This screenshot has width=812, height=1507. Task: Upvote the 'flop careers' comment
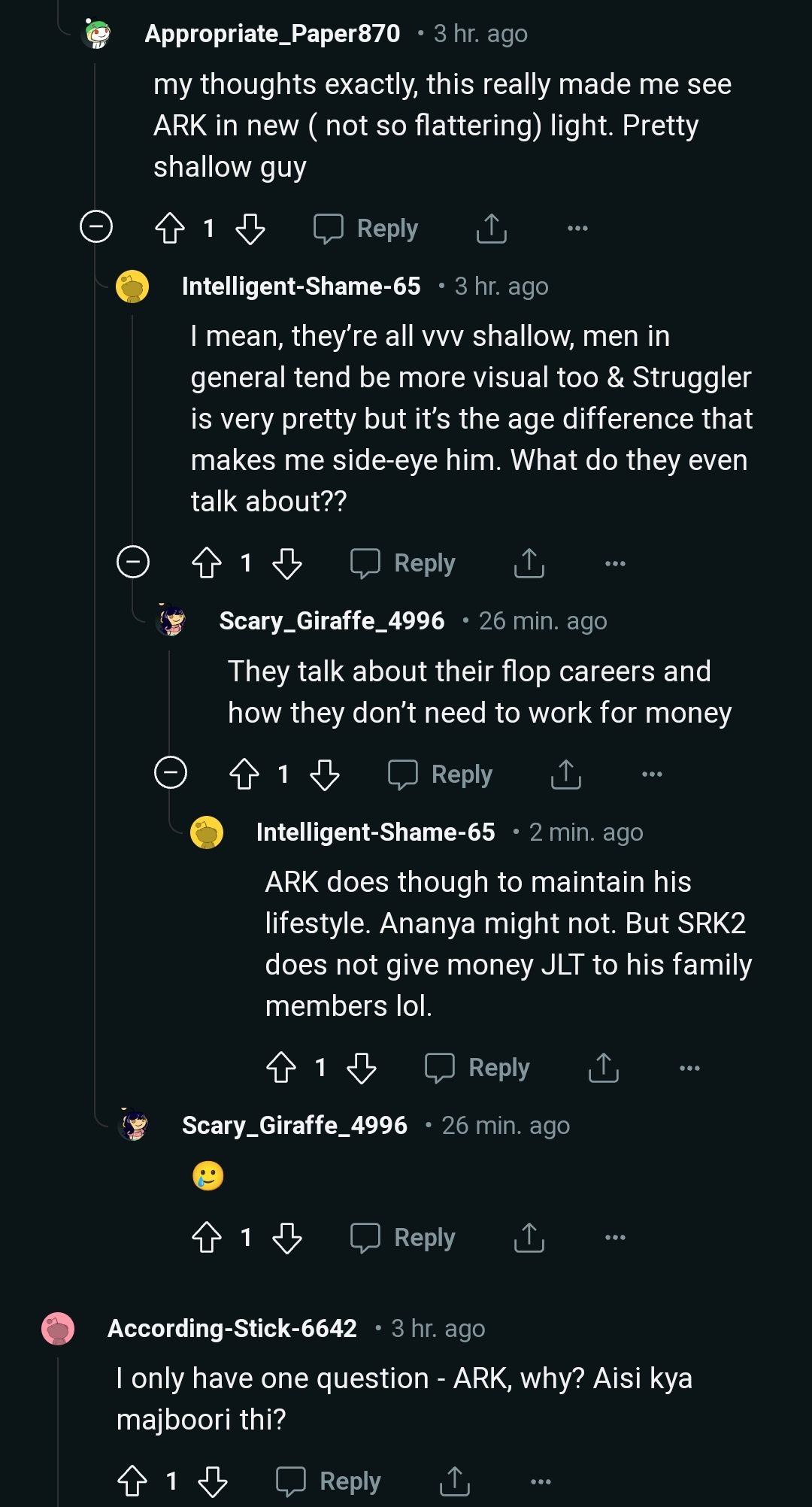[244, 774]
